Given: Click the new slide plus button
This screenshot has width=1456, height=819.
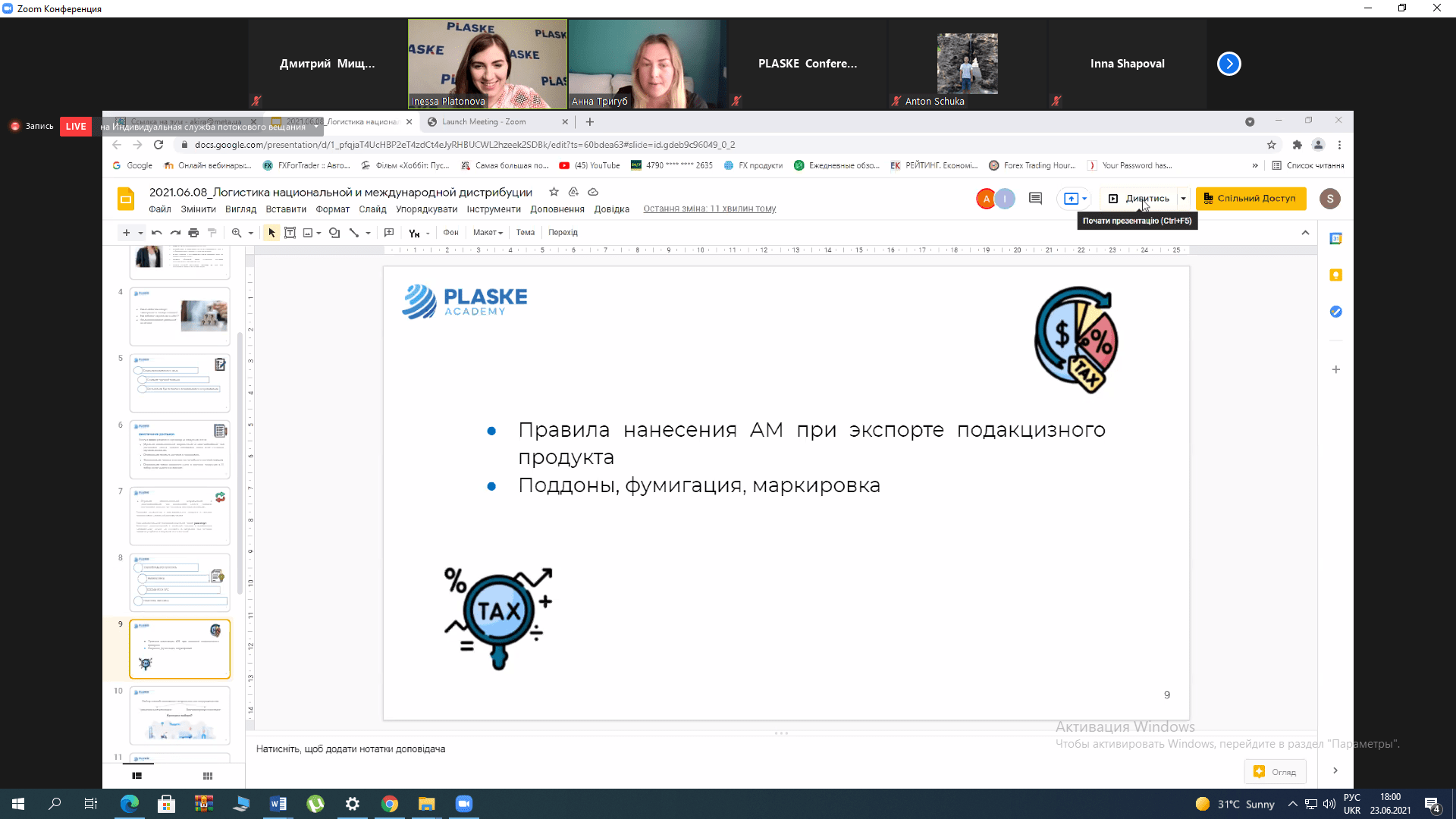Looking at the screenshot, I should pos(126,233).
